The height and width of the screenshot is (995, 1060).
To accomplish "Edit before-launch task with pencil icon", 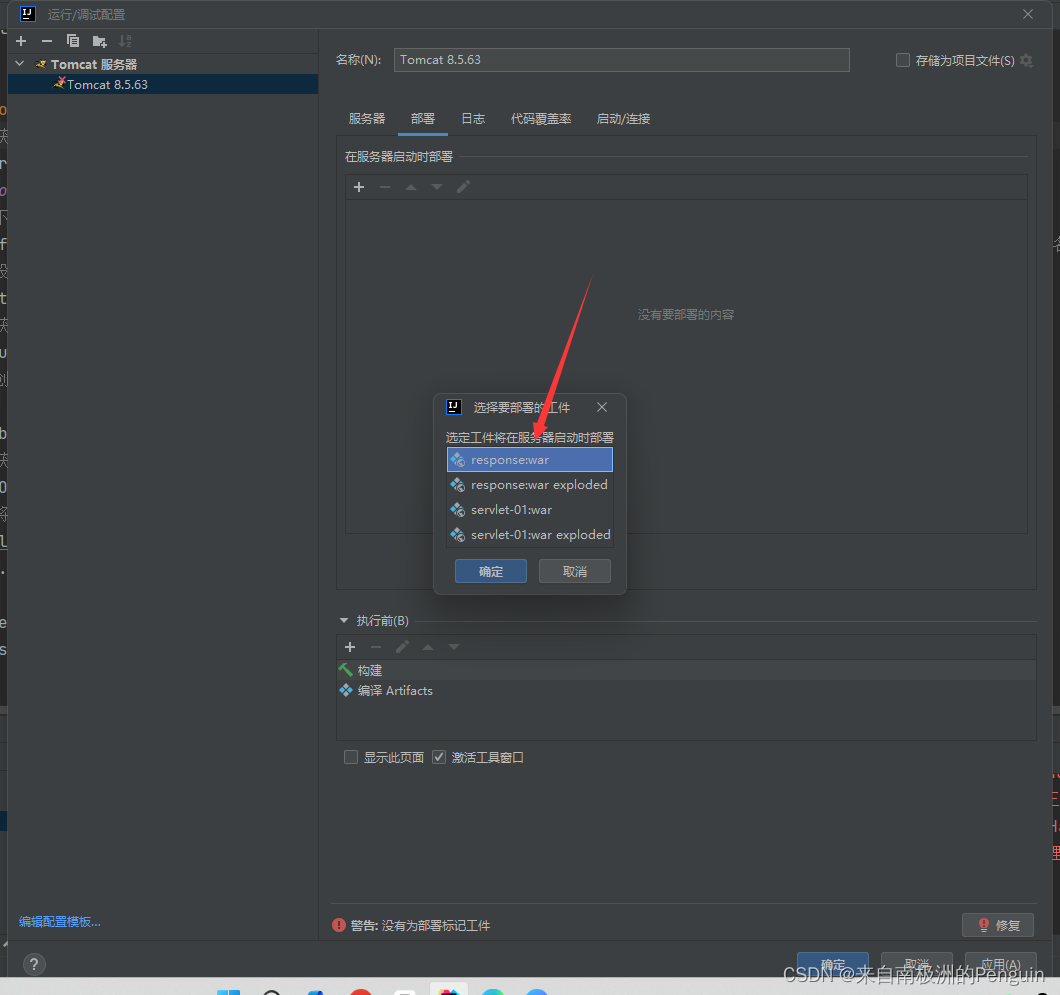I will [402, 647].
